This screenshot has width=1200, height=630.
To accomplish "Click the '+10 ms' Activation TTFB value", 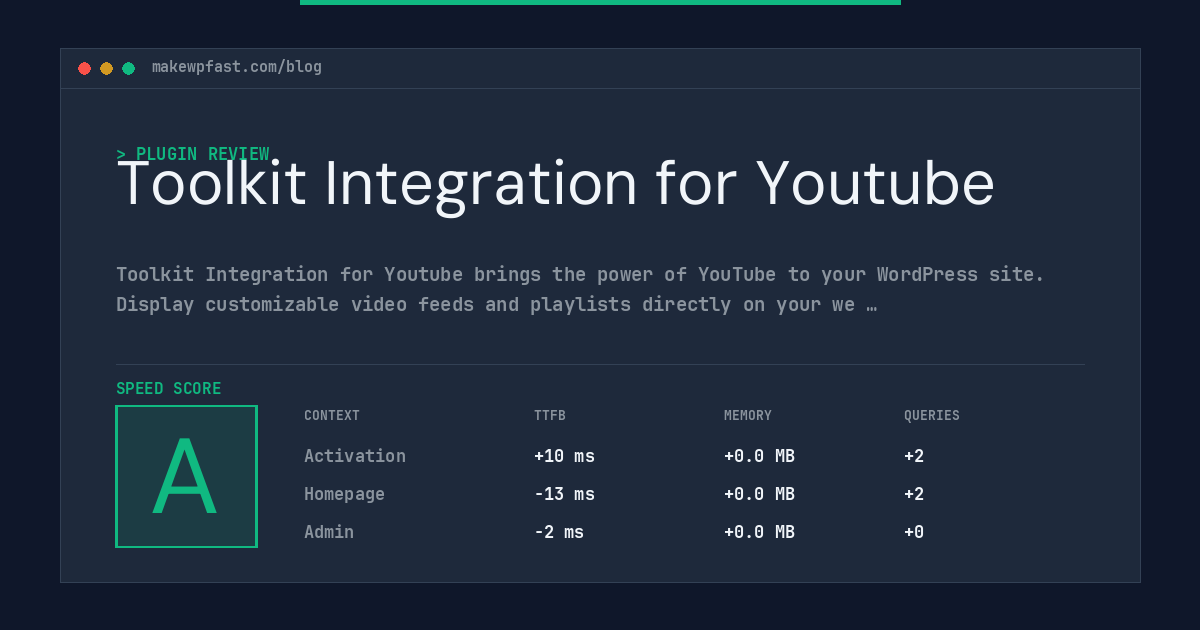I will [x=564, y=456].
